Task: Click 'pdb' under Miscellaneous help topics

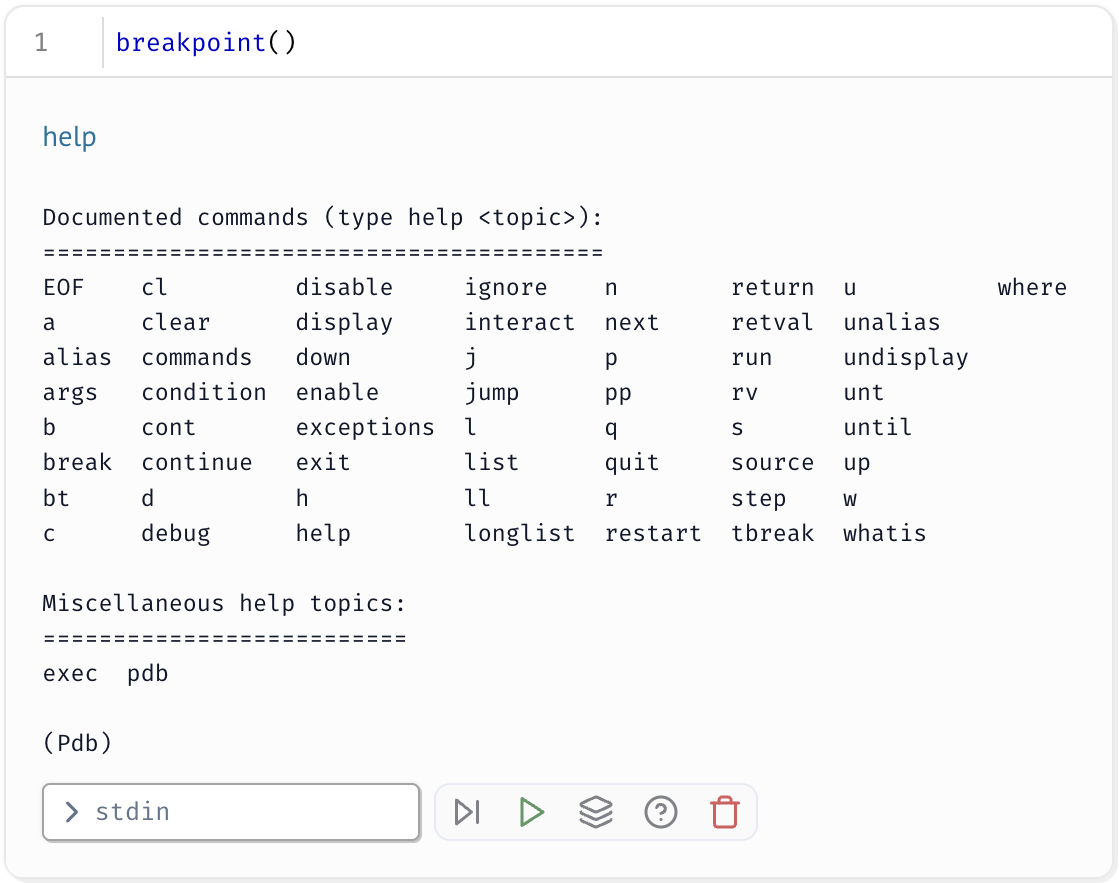Action: tap(148, 673)
